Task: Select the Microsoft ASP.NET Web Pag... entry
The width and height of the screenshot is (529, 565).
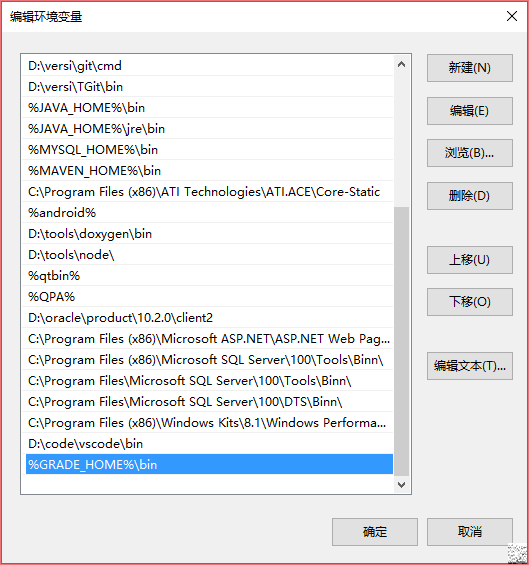Action: 208,339
